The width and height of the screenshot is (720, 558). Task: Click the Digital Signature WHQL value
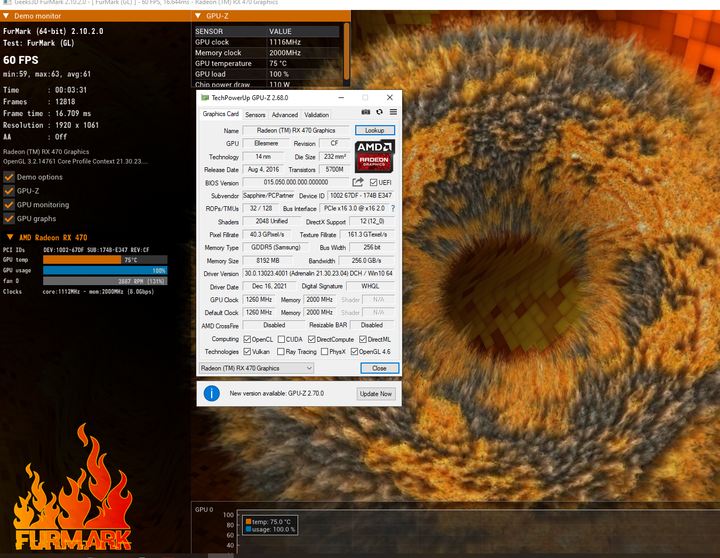370,286
